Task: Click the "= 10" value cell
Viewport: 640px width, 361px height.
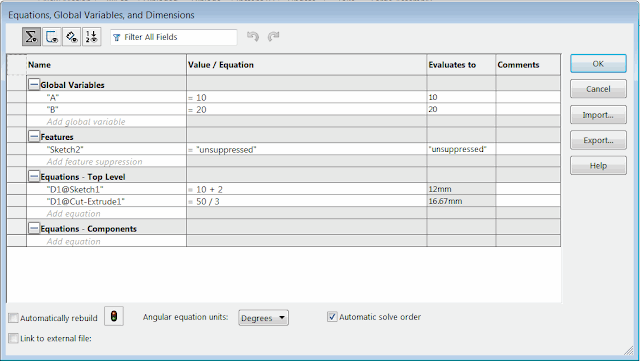Action: 307,97
